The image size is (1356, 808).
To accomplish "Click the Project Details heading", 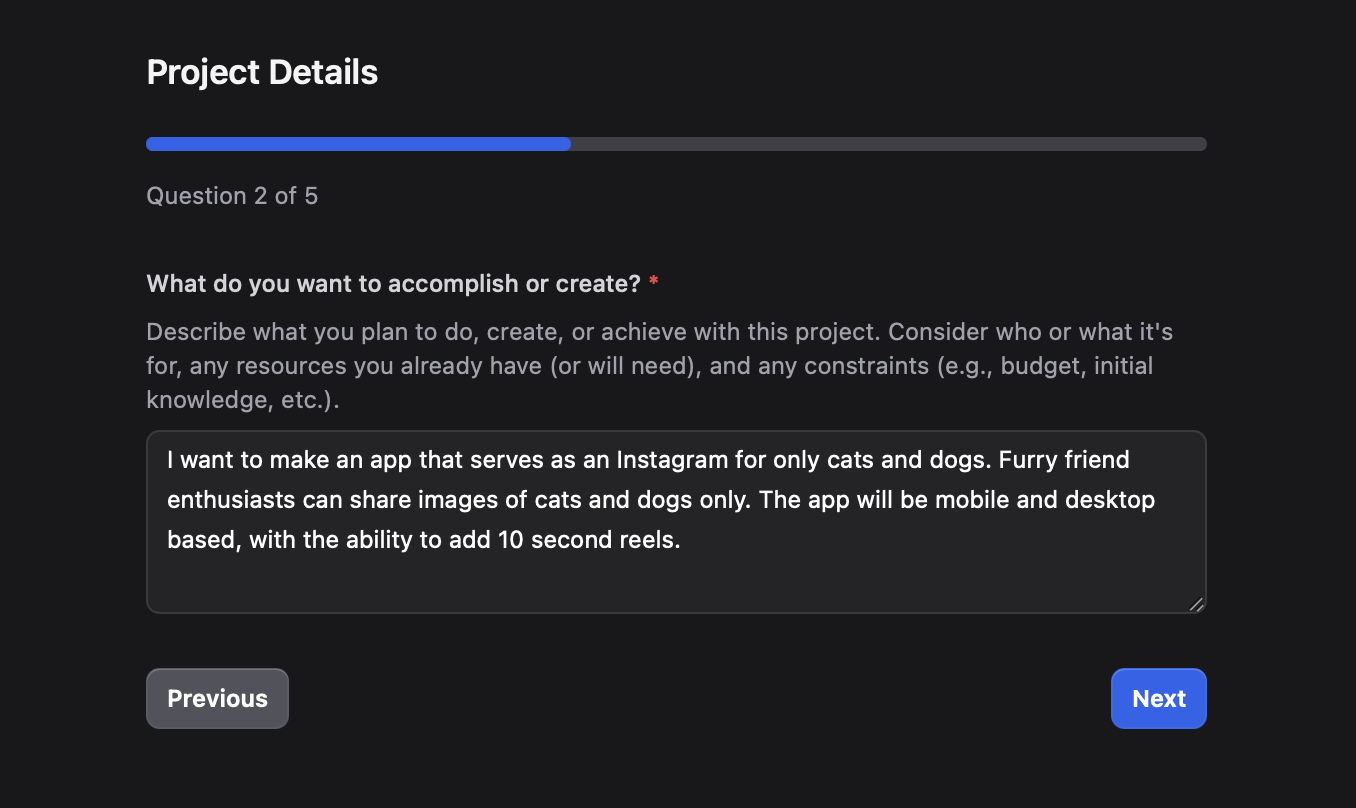I will click(x=262, y=72).
